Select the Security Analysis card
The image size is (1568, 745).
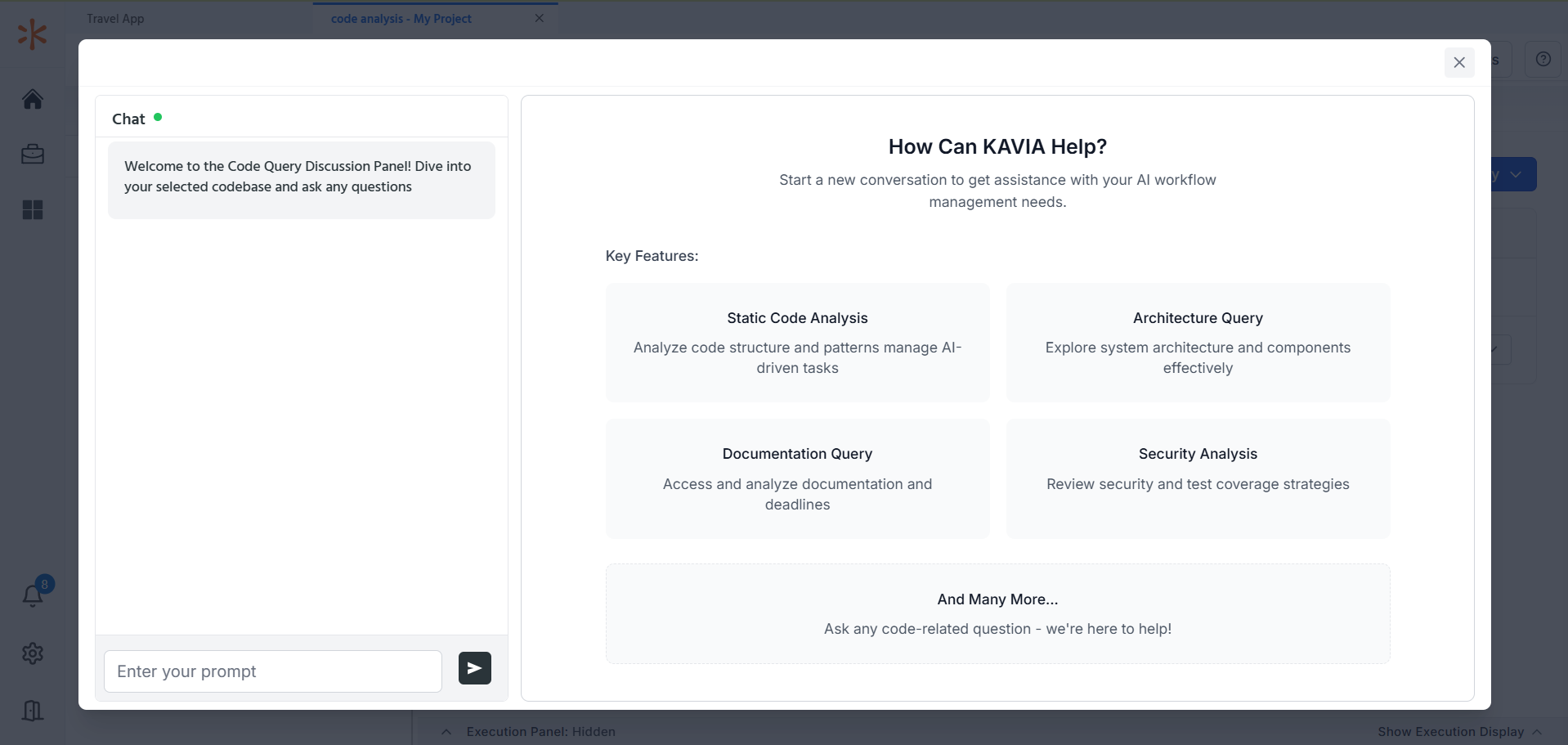pyautogui.click(x=1198, y=478)
